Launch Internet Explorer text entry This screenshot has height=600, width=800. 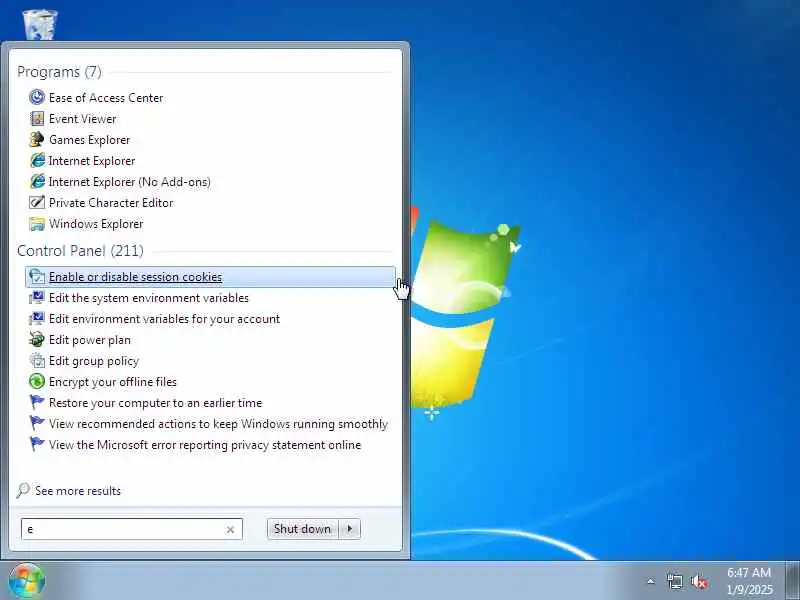[92, 161]
